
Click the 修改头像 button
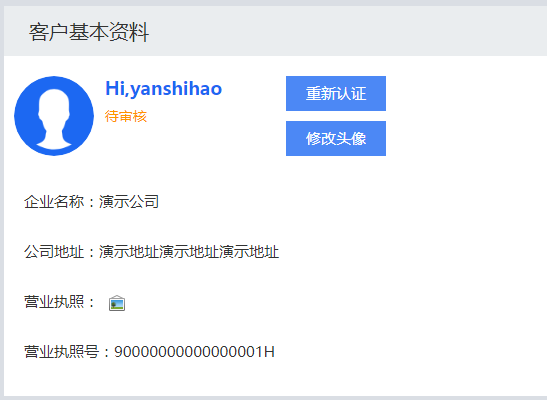click(x=336, y=138)
